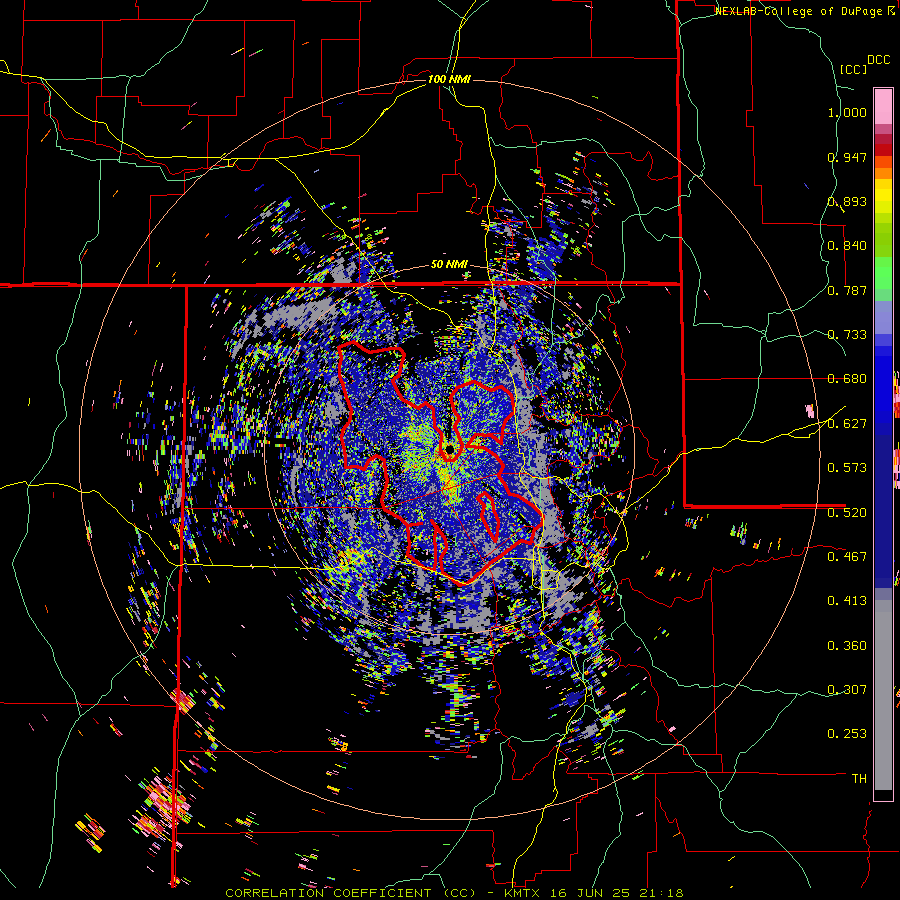Pick the dark navy segment near 0.520
The image size is (900, 900).
click(883, 506)
